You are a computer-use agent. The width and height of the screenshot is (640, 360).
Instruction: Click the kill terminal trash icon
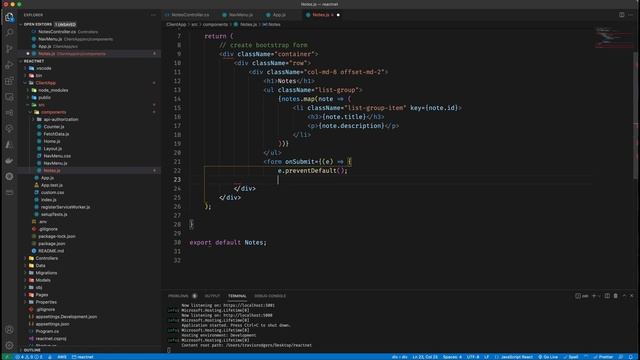point(616,296)
